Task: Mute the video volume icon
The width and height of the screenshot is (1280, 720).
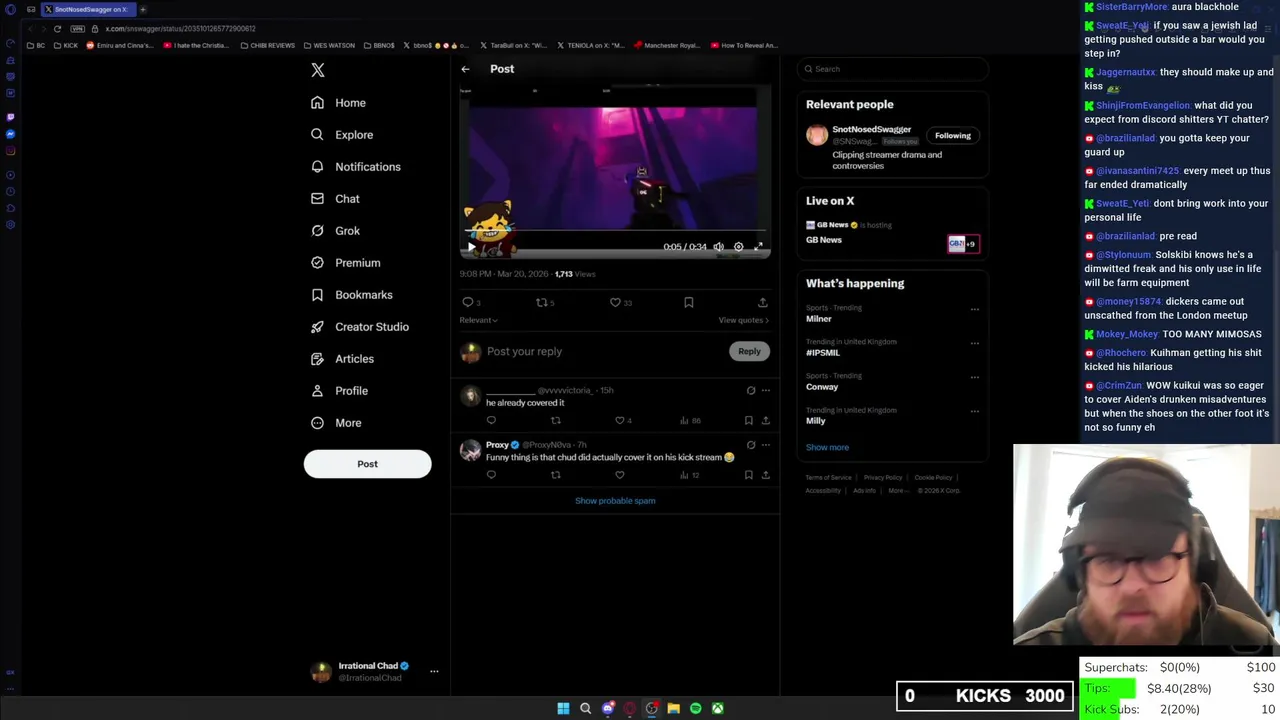Action: pos(718,247)
